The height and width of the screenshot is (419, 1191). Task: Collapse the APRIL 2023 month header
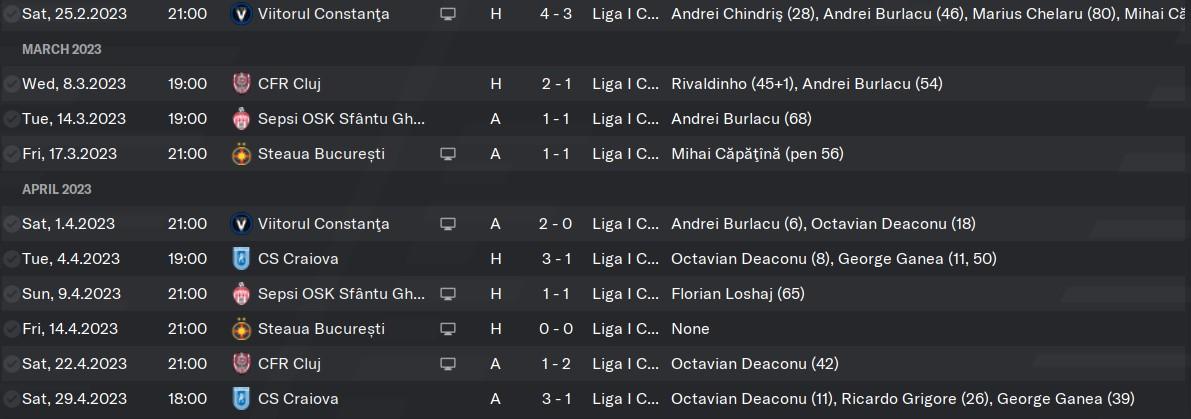(57, 189)
